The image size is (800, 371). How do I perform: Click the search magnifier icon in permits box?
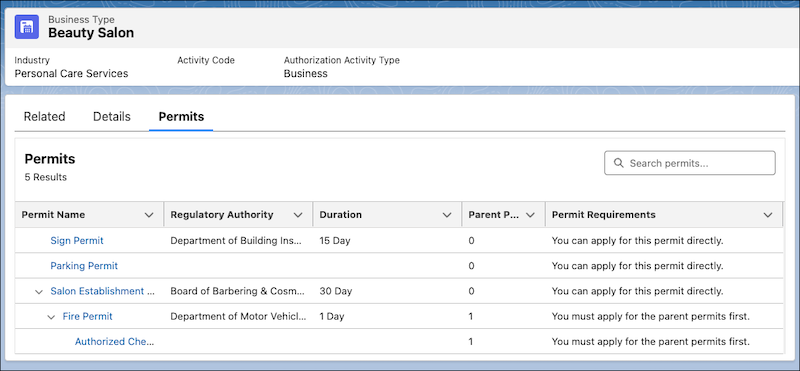pos(618,163)
